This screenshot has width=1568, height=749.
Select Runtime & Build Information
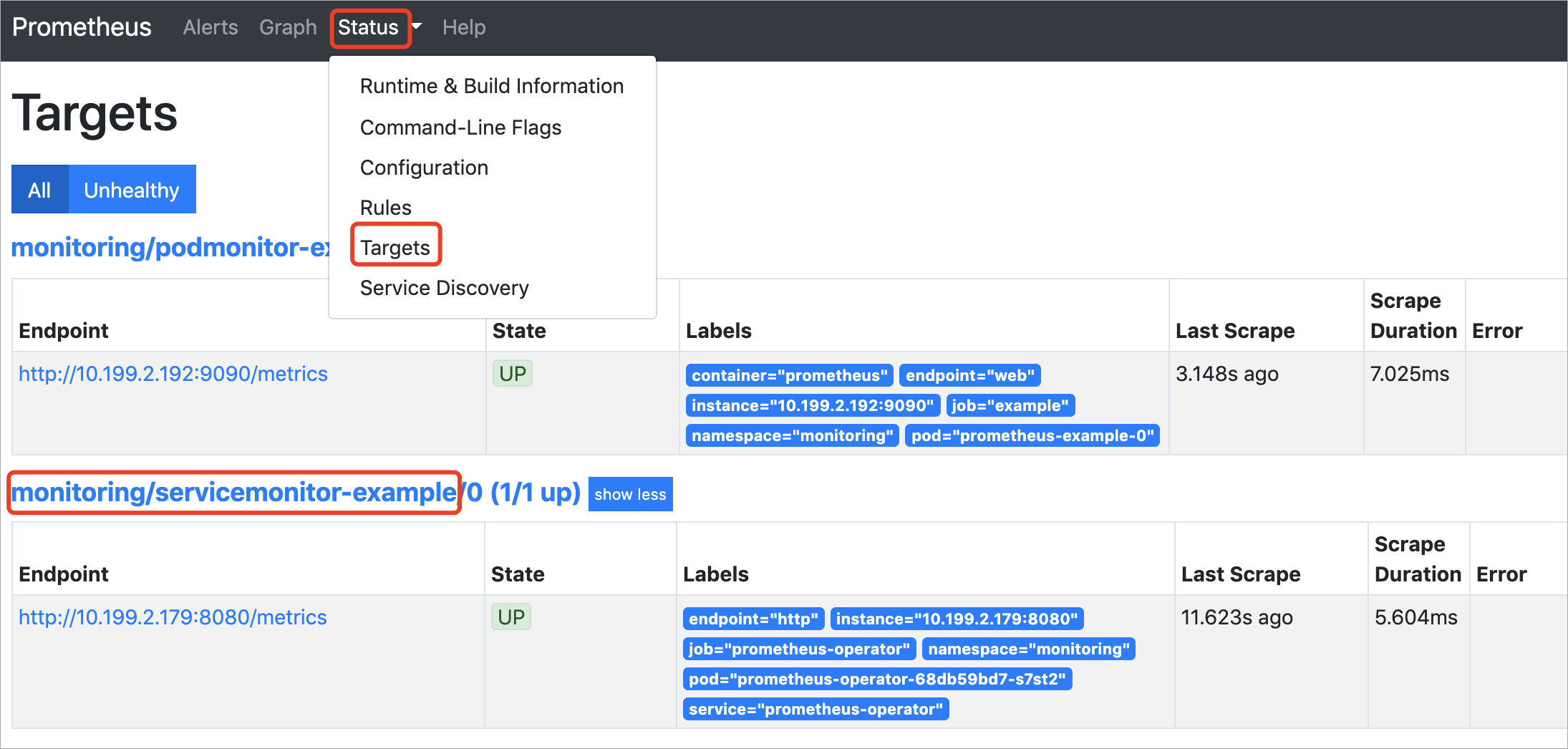491,86
